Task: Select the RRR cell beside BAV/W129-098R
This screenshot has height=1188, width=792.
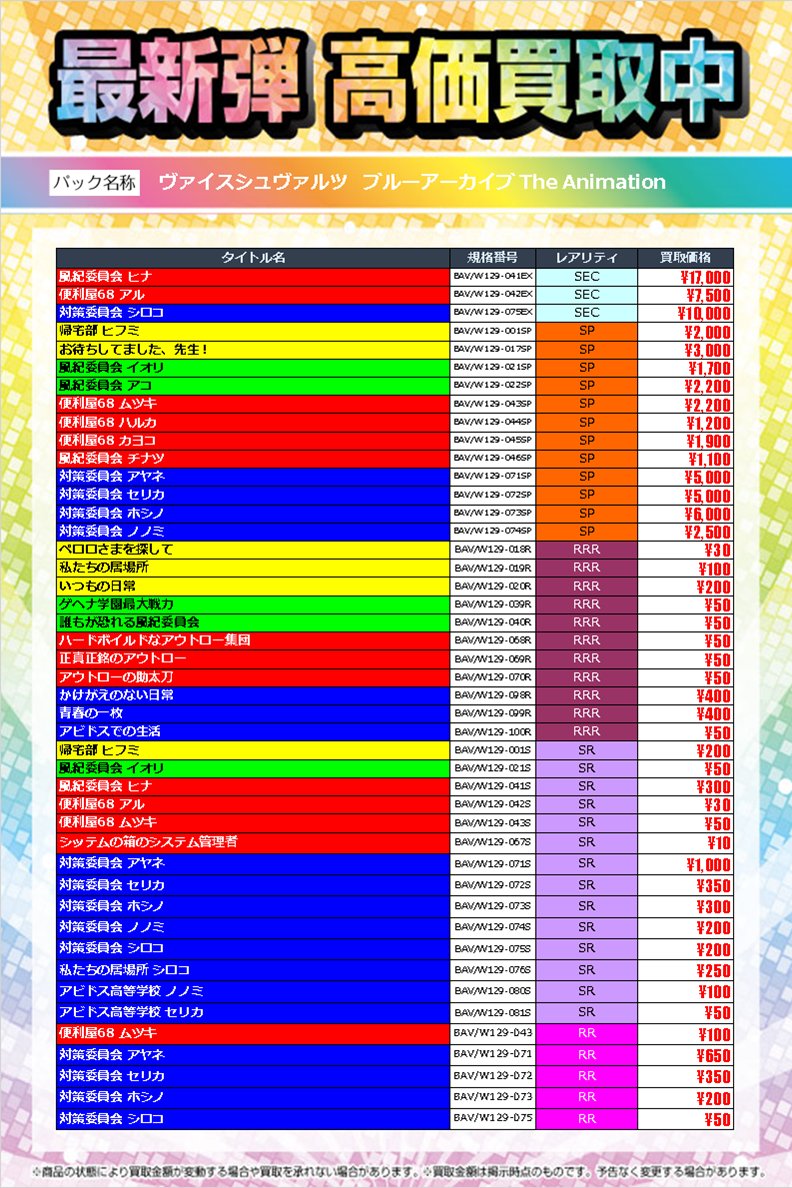Action: pos(587,695)
